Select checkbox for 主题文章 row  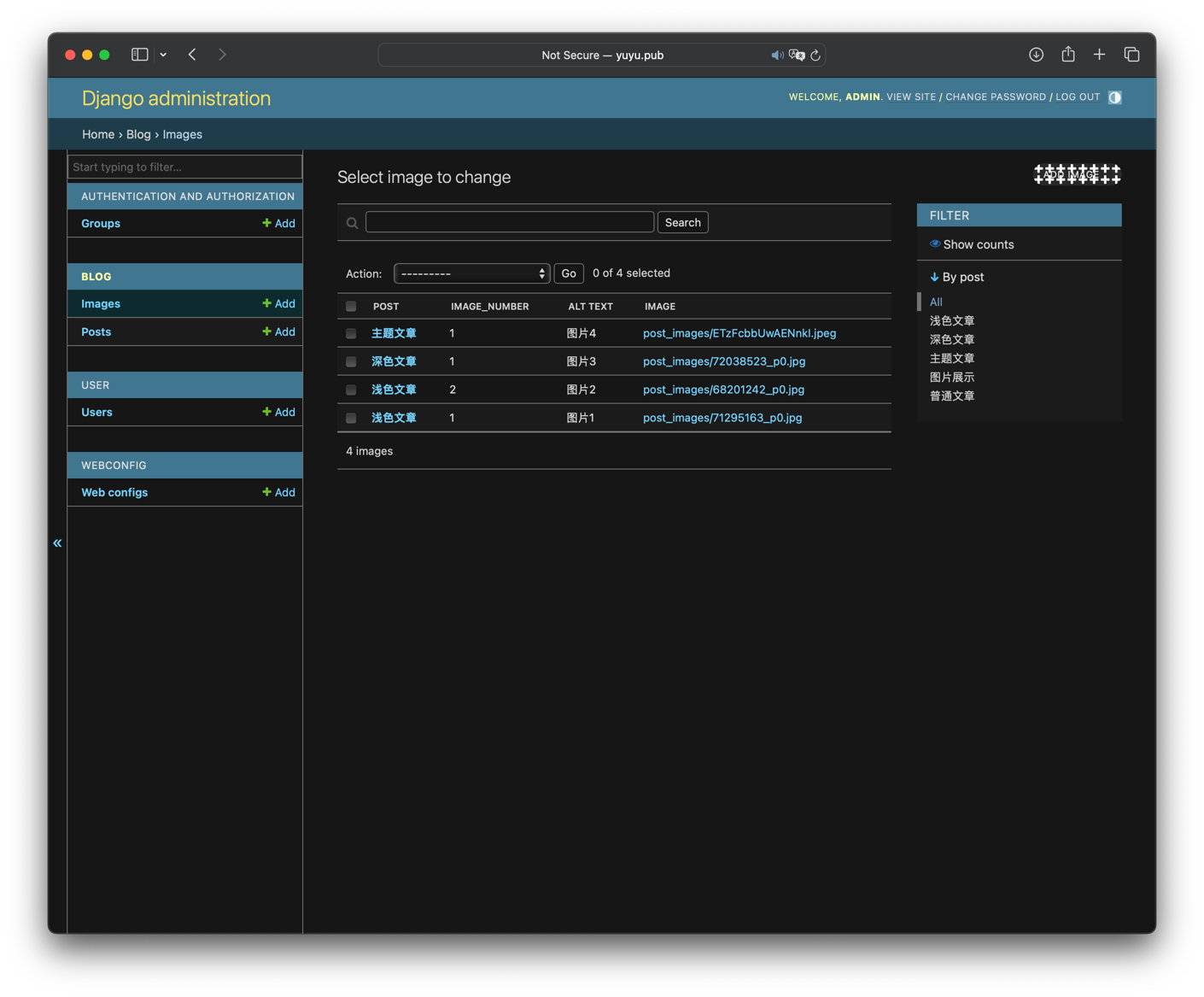click(x=351, y=333)
